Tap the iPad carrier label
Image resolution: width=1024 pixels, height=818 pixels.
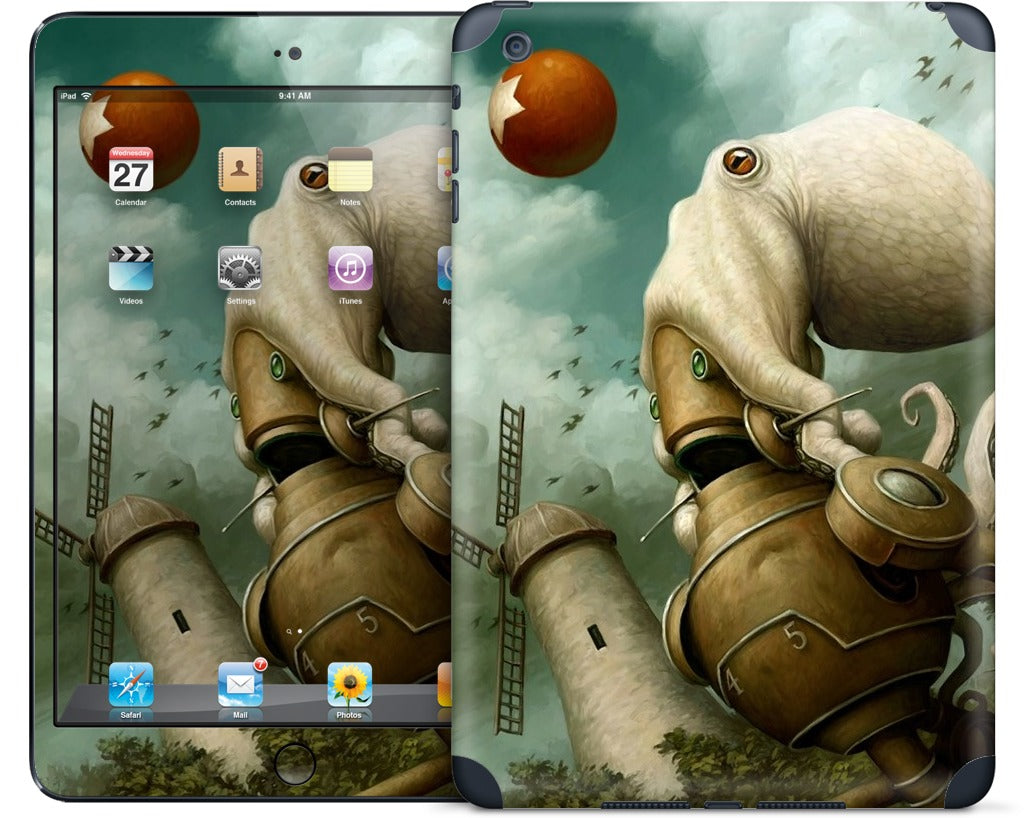pyautogui.click(x=68, y=96)
